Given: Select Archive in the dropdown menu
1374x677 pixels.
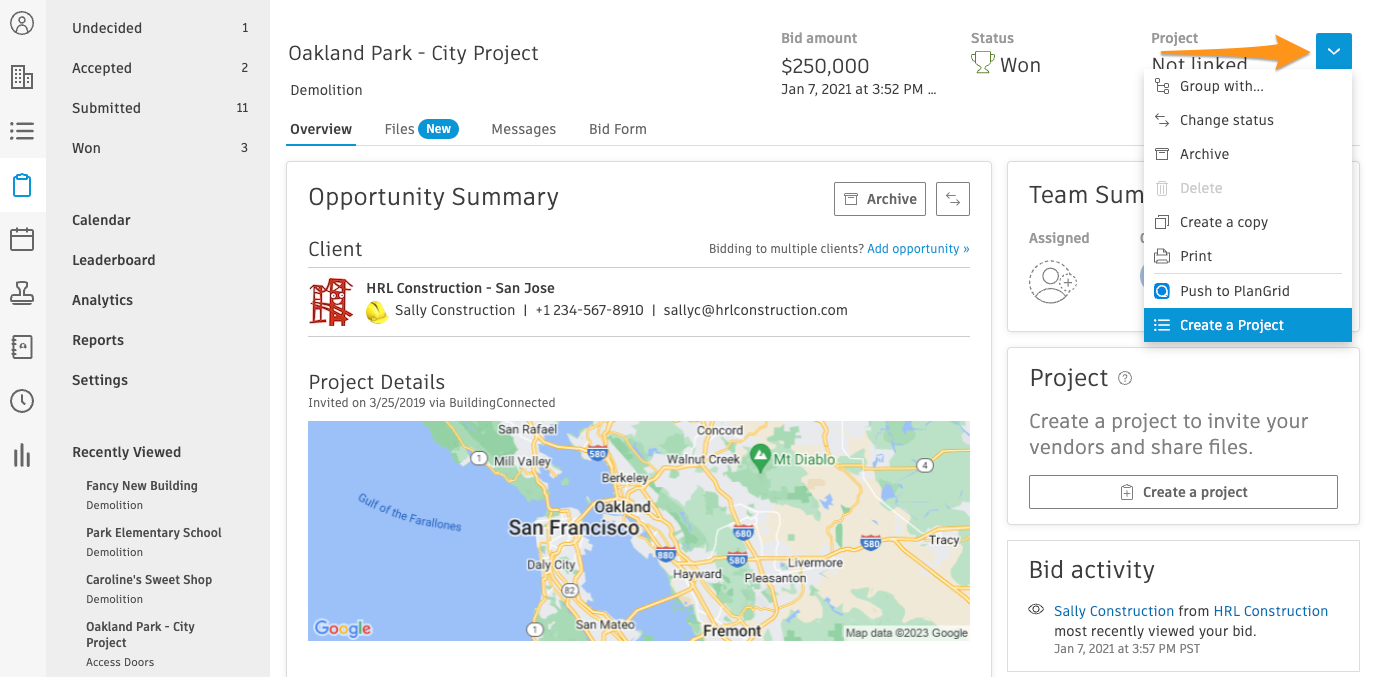Looking at the screenshot, I should click(x=1247, y=154).
